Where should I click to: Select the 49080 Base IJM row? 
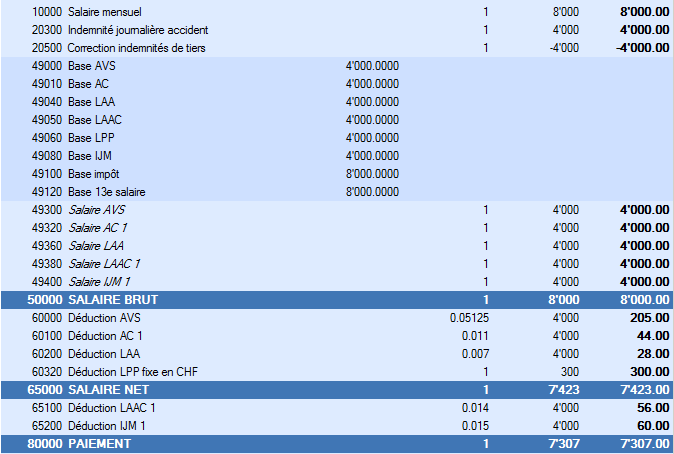(x=337, y=156)
